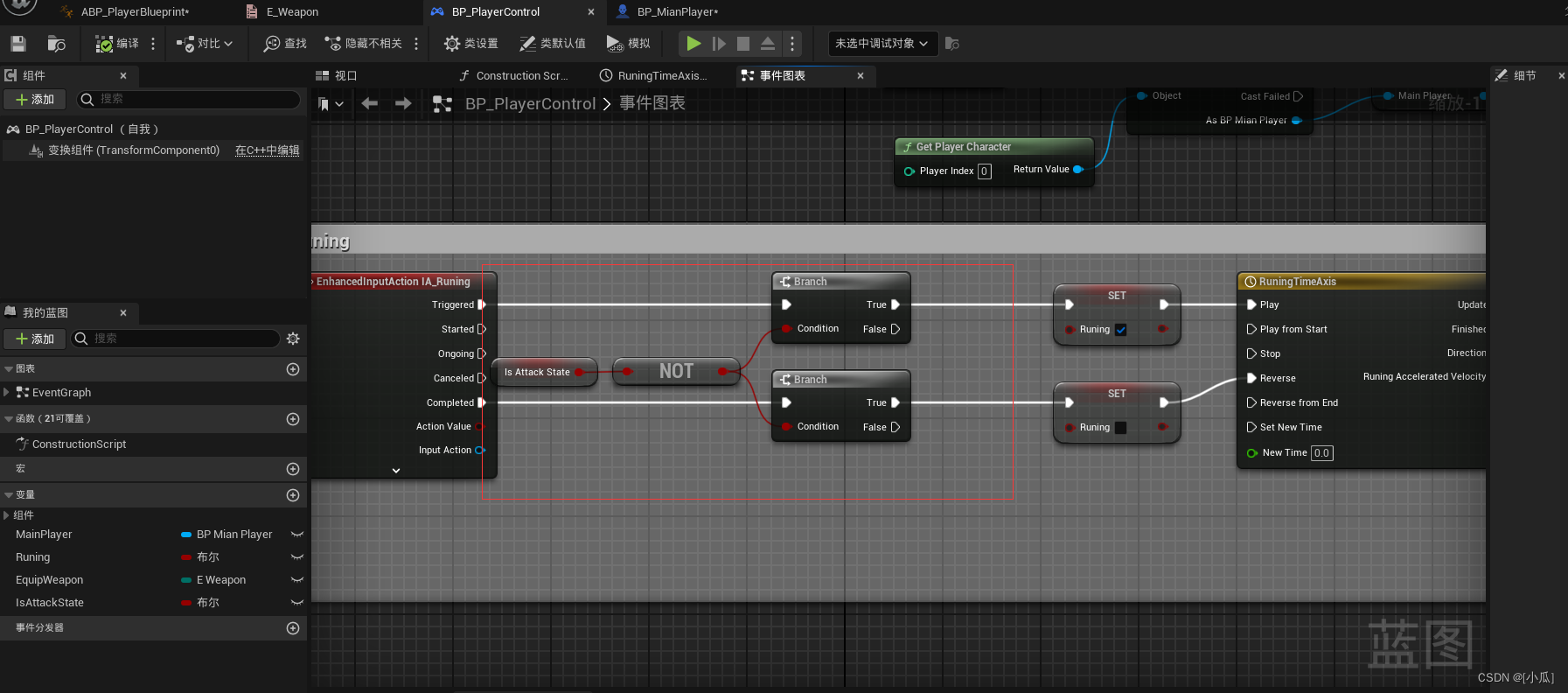This screenshot has width=1568, height=693.
Task: Compile the blueprint with 编译 button
Action: pyautogui.click(x=117, y=44)
